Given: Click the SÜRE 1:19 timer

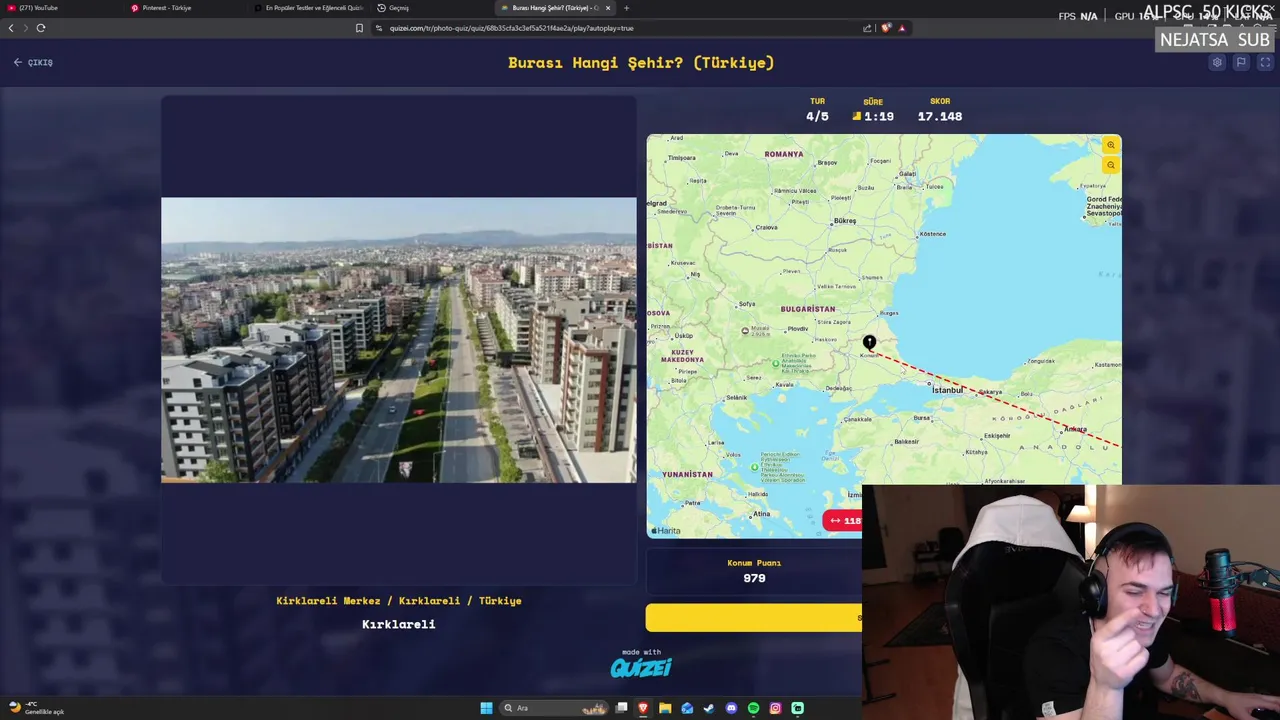Looking at the screenshot, I should [873, 110].
